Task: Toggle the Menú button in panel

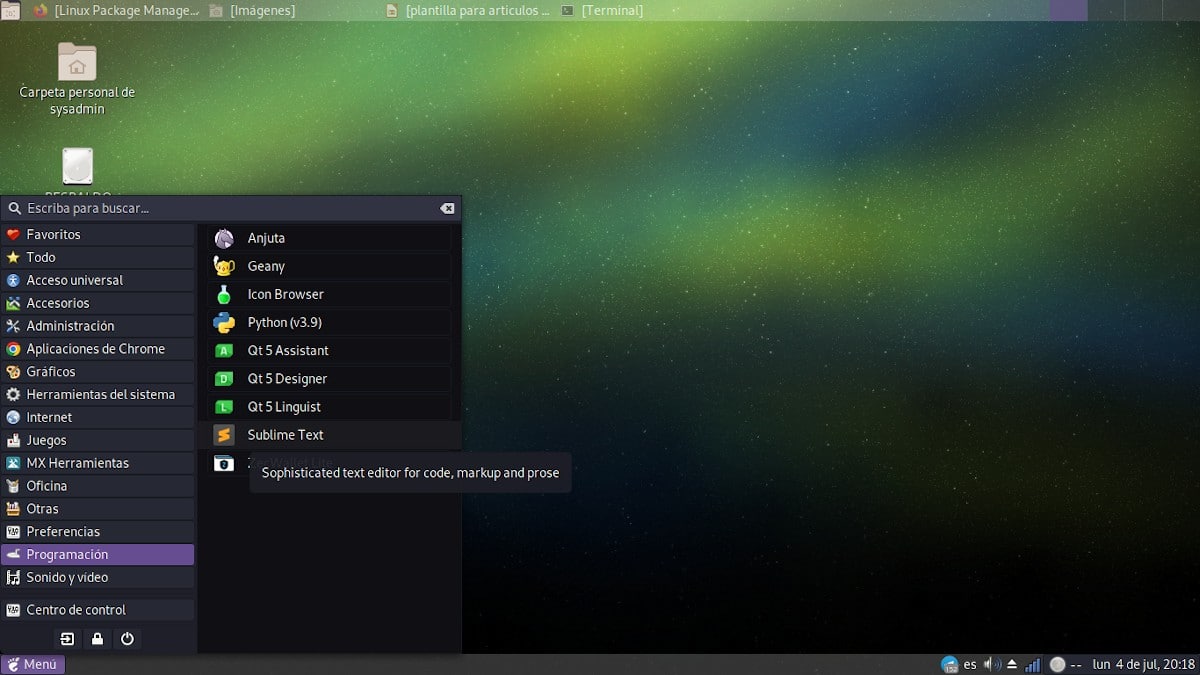Action: coord(33,665)
